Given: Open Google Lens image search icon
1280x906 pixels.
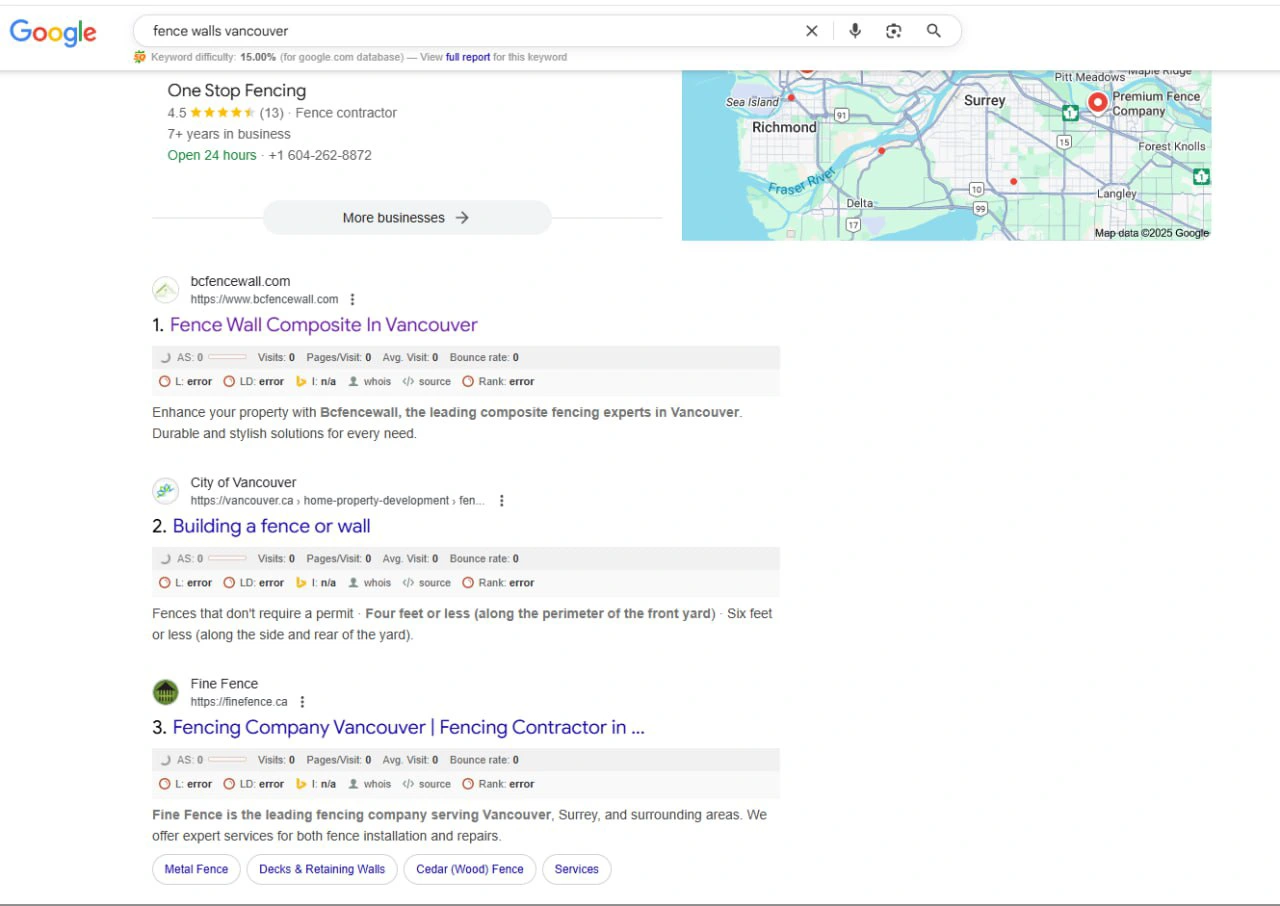Looking at the screenshot, I should coord(894,31).
